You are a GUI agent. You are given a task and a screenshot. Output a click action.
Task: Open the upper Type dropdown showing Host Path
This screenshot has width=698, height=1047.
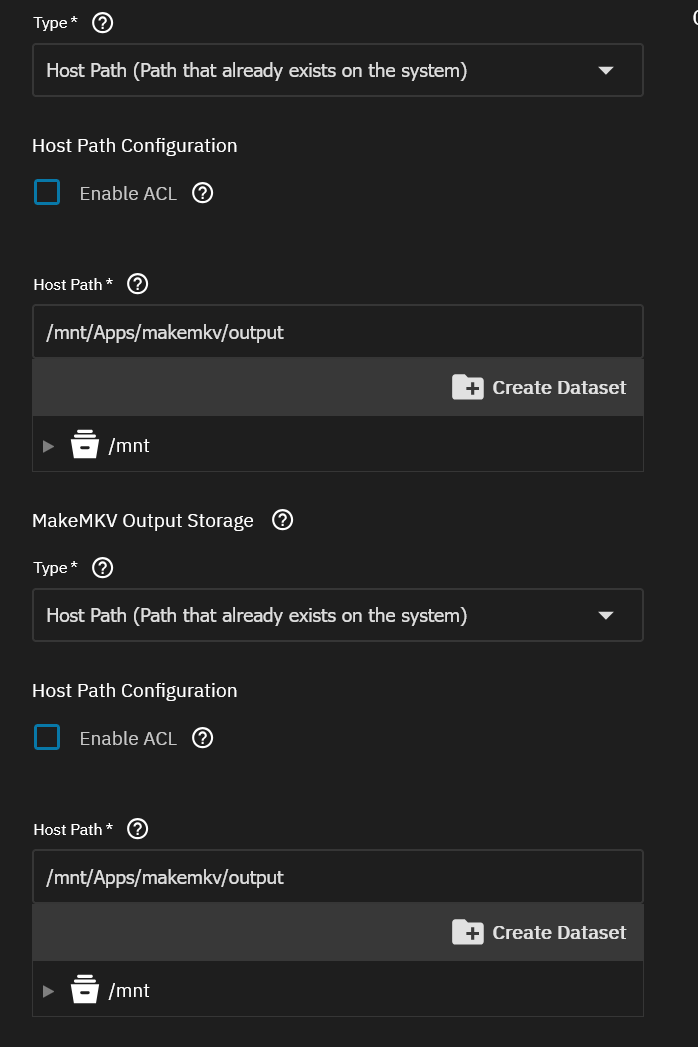click(x=337, y=70)
